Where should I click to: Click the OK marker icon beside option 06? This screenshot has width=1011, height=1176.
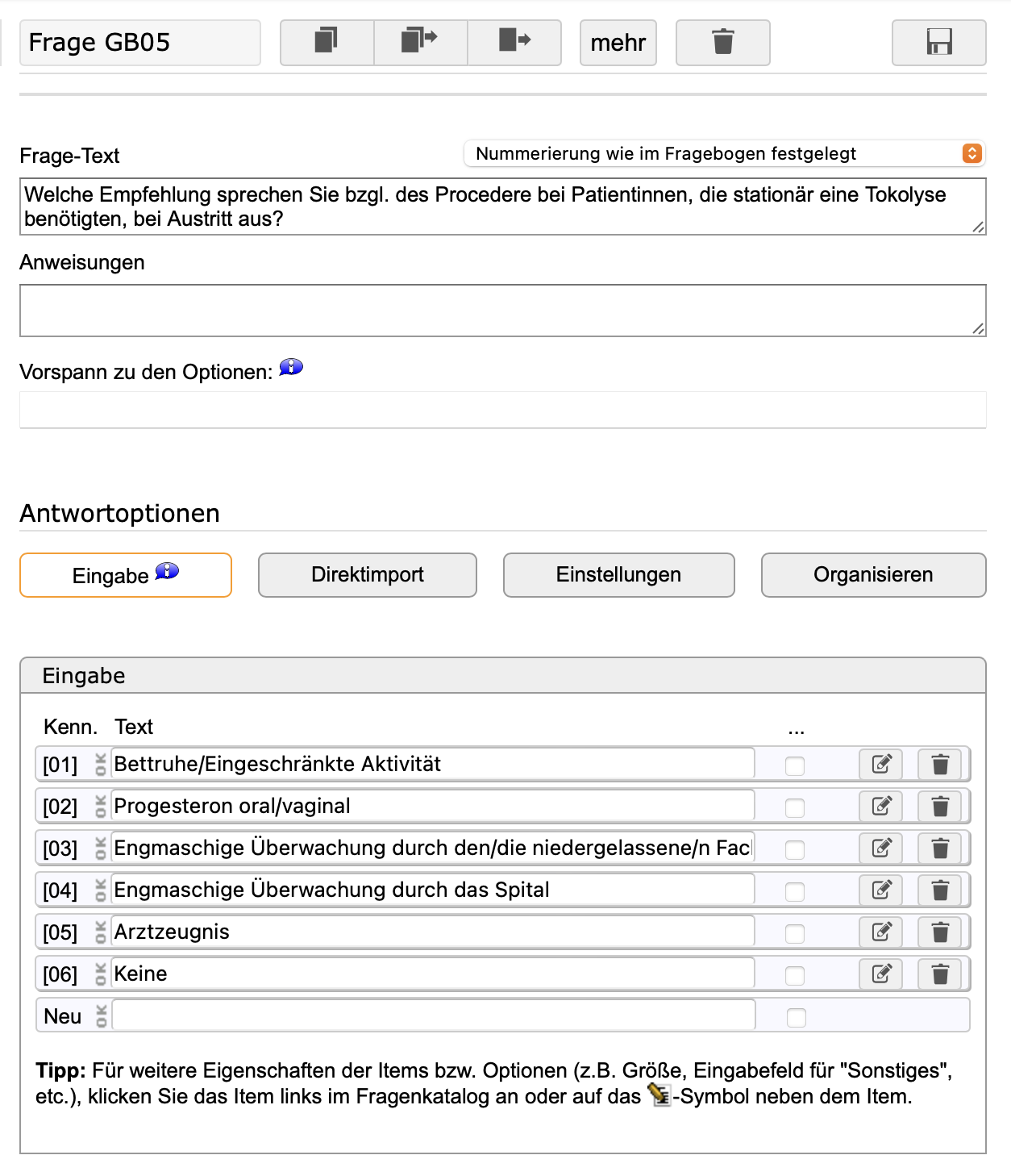pos(101,974)
